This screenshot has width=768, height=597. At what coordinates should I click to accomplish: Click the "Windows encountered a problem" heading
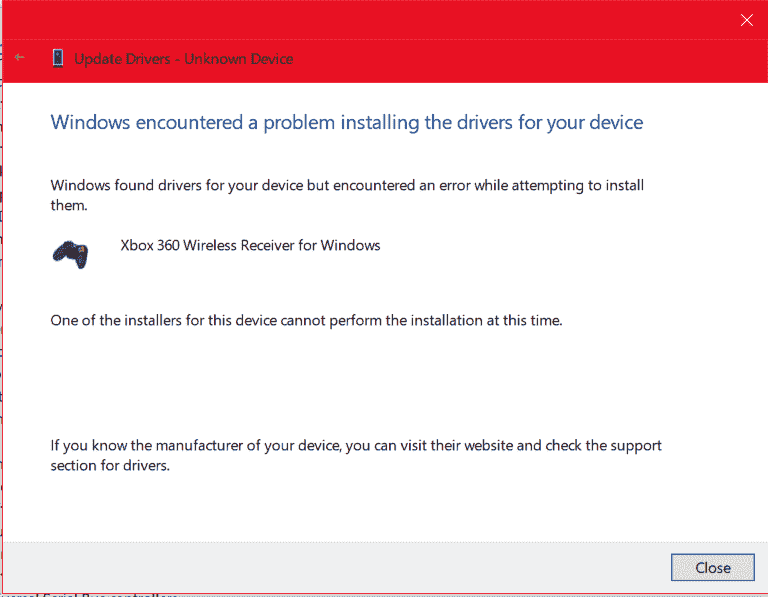click(x=347, y=122)
